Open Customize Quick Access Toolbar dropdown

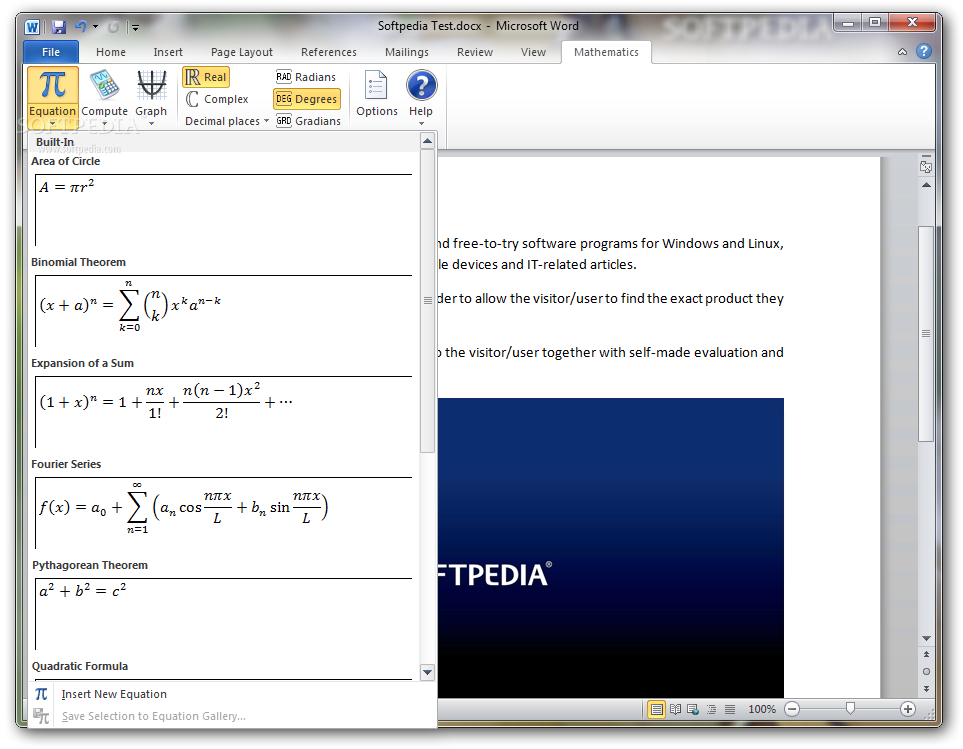[x=135, y=28]
